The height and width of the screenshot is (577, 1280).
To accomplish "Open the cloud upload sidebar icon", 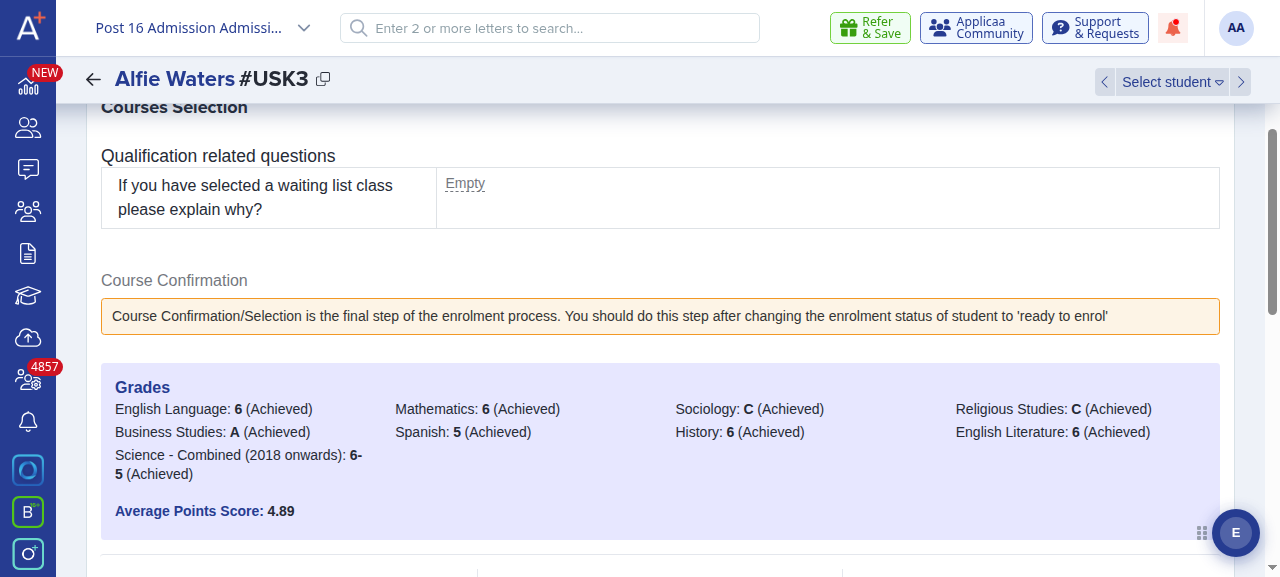I will coord(28,337).
